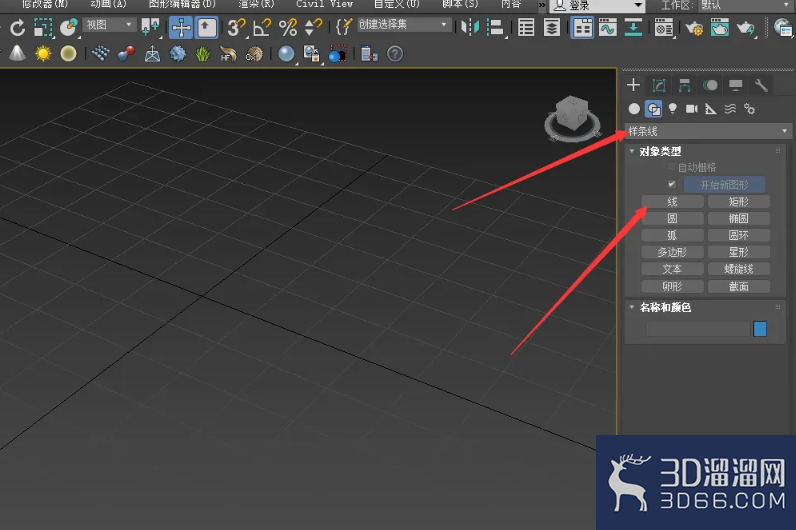Switch to the Modify panel tab
The width and height of the screenshot is (796, 530).
[x=659, y=85]
